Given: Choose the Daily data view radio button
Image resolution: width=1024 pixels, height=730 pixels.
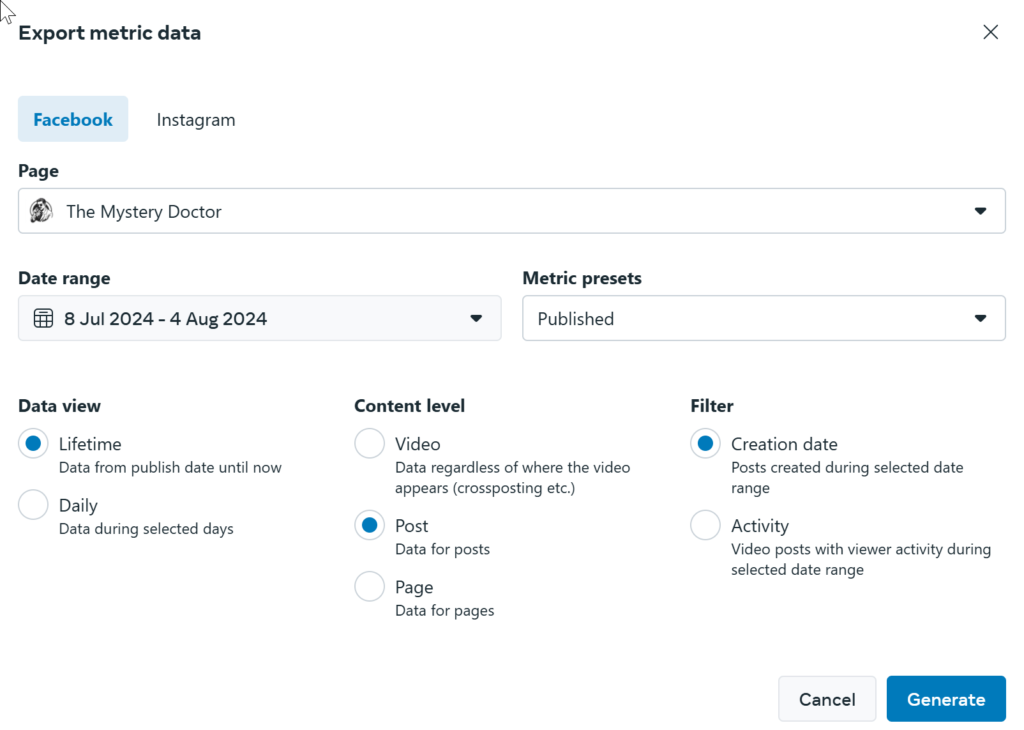Looking at the screenshot, I should point(34,505).
